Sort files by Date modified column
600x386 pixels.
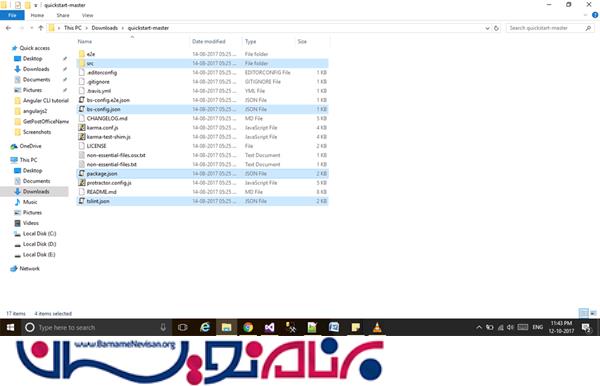(209, 41)
